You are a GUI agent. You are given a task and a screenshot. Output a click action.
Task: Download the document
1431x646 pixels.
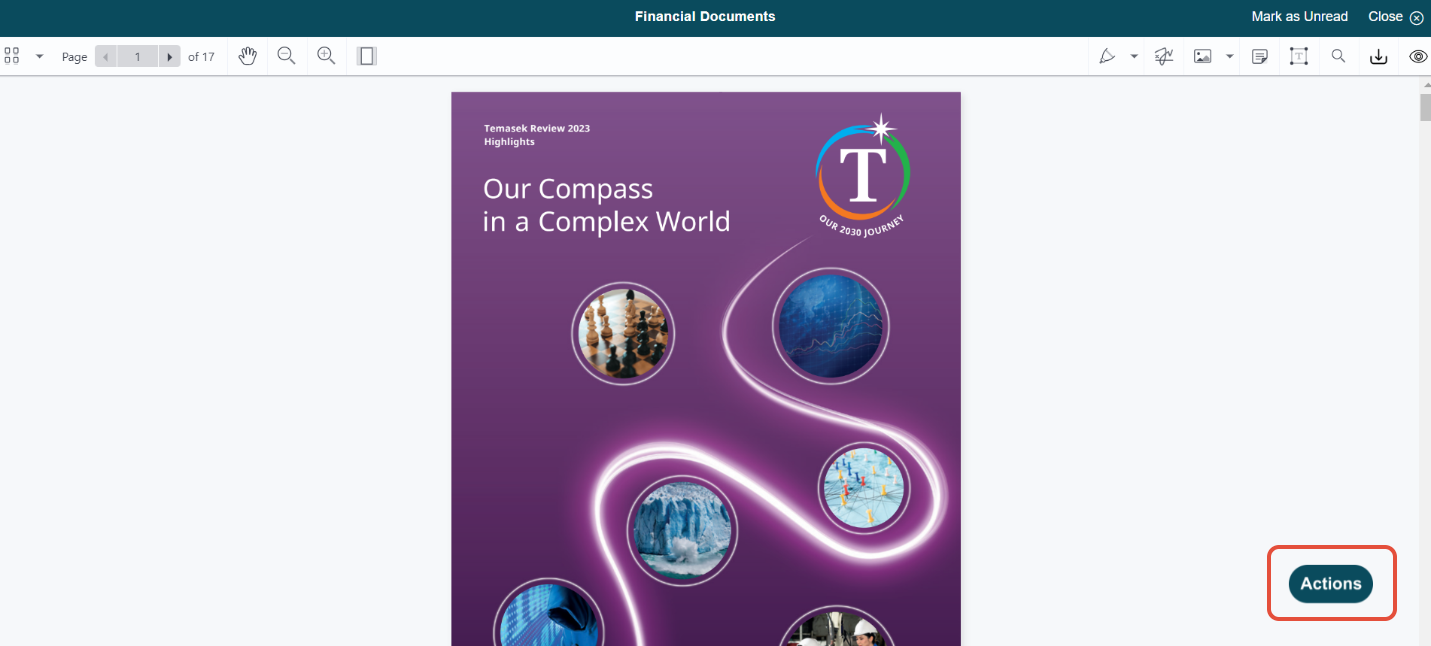pos(1378,56)
